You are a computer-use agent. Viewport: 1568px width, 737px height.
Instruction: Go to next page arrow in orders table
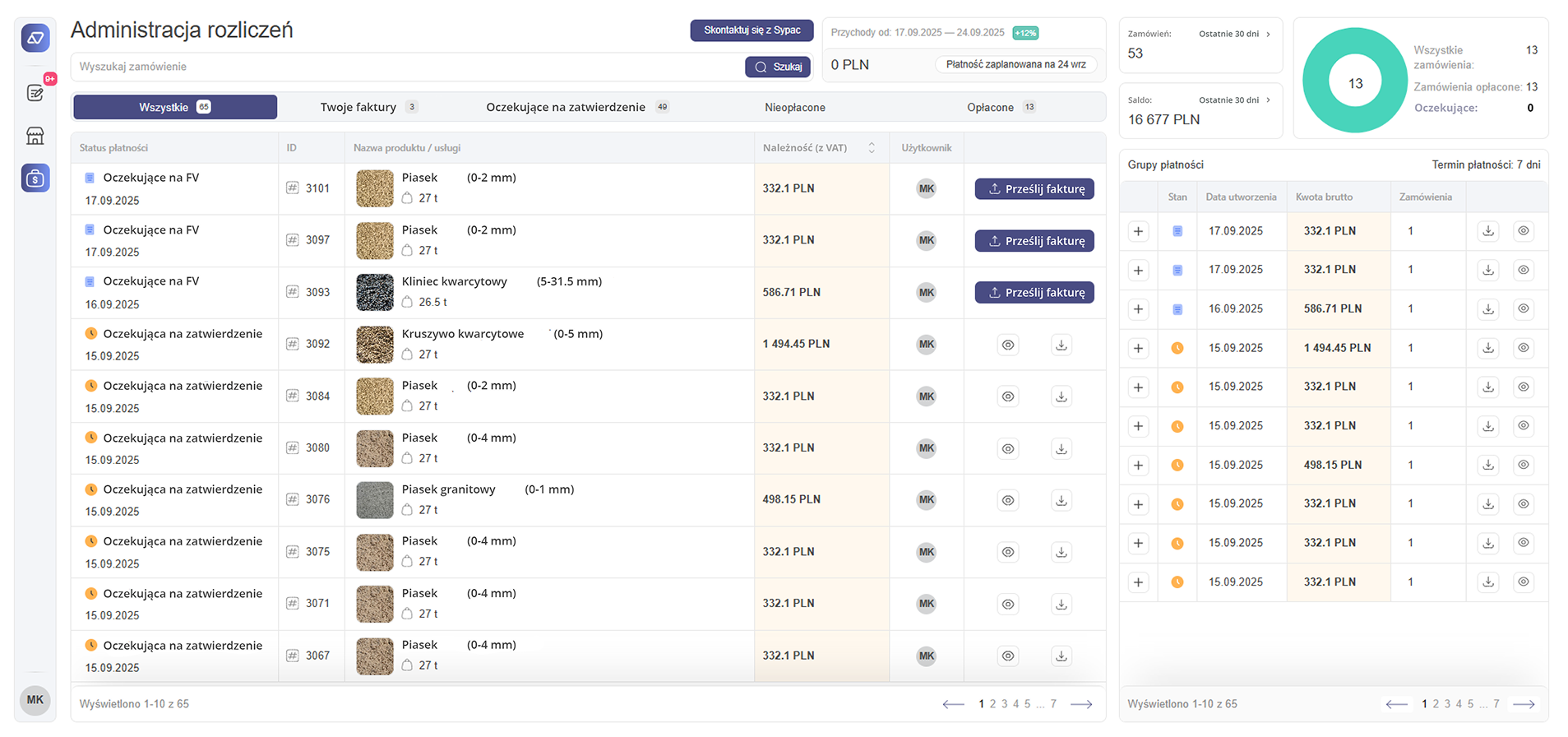(x=1081, y=704)
